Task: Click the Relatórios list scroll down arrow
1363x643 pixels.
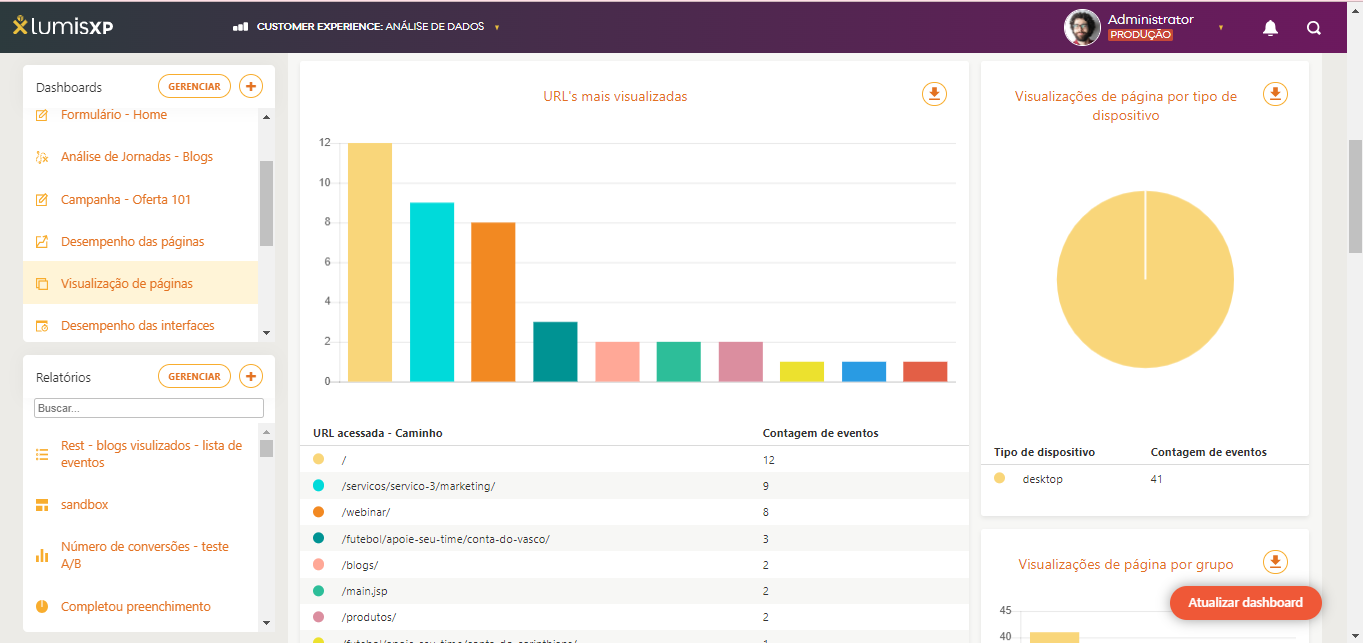Action: pos(266,623)
